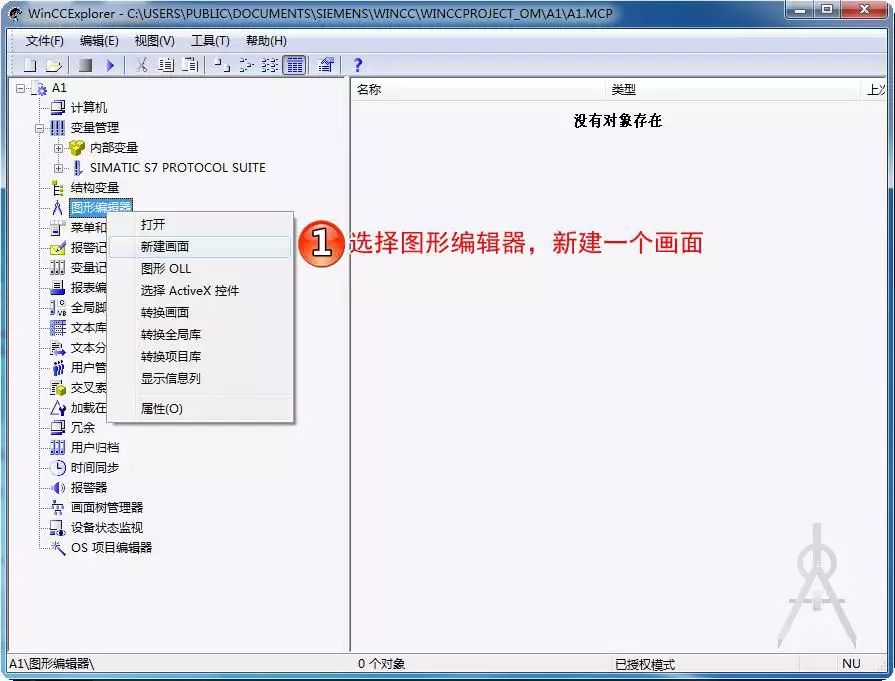Click the 'A1\图形编辑器\' status bar path
Screen dimensions: 895x681
(x=51, y=664)
